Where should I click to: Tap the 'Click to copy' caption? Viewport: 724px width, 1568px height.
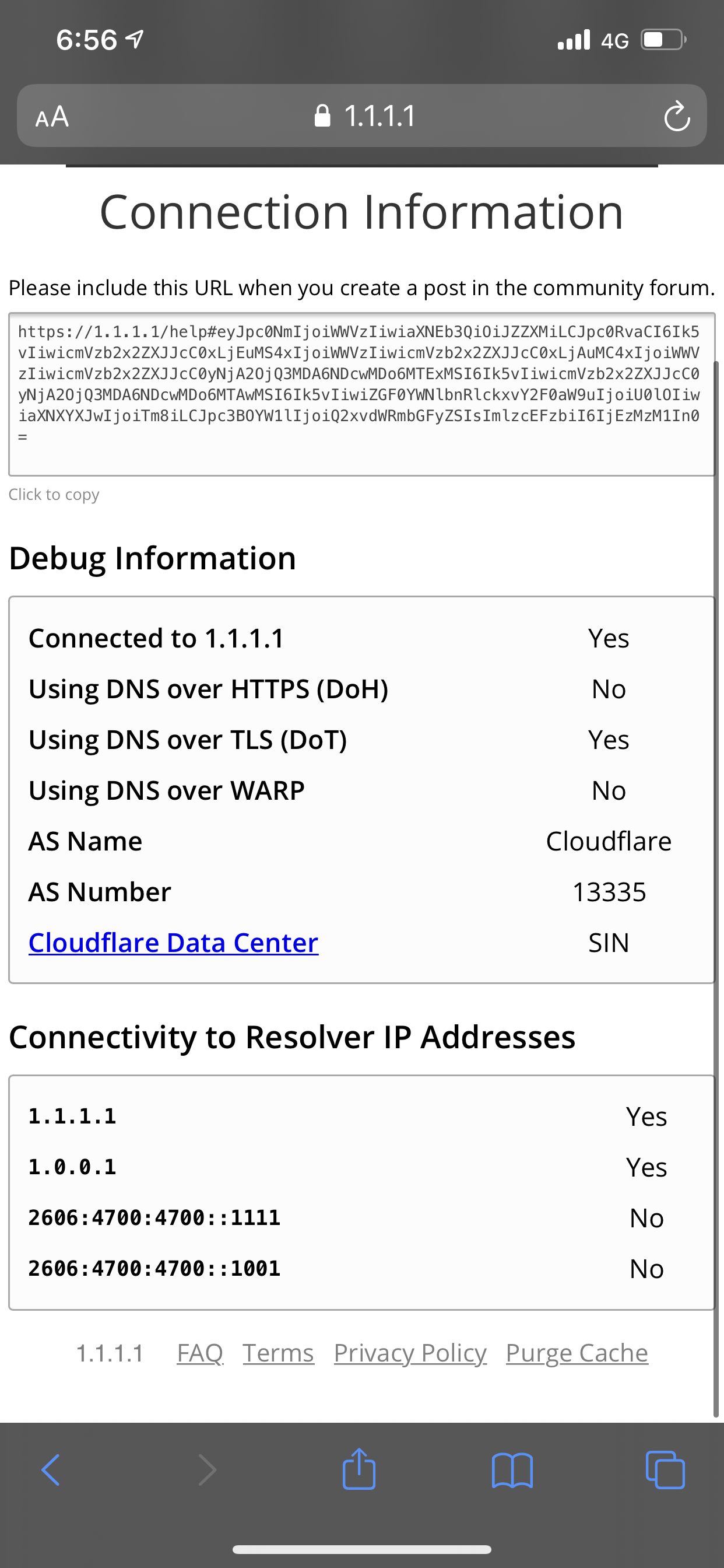(x=54, y=494)
